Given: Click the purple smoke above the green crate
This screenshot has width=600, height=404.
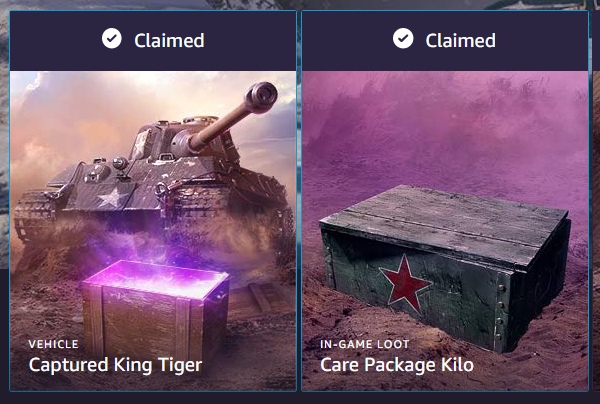Looking at the screenshot, I should tap(445, 126).
